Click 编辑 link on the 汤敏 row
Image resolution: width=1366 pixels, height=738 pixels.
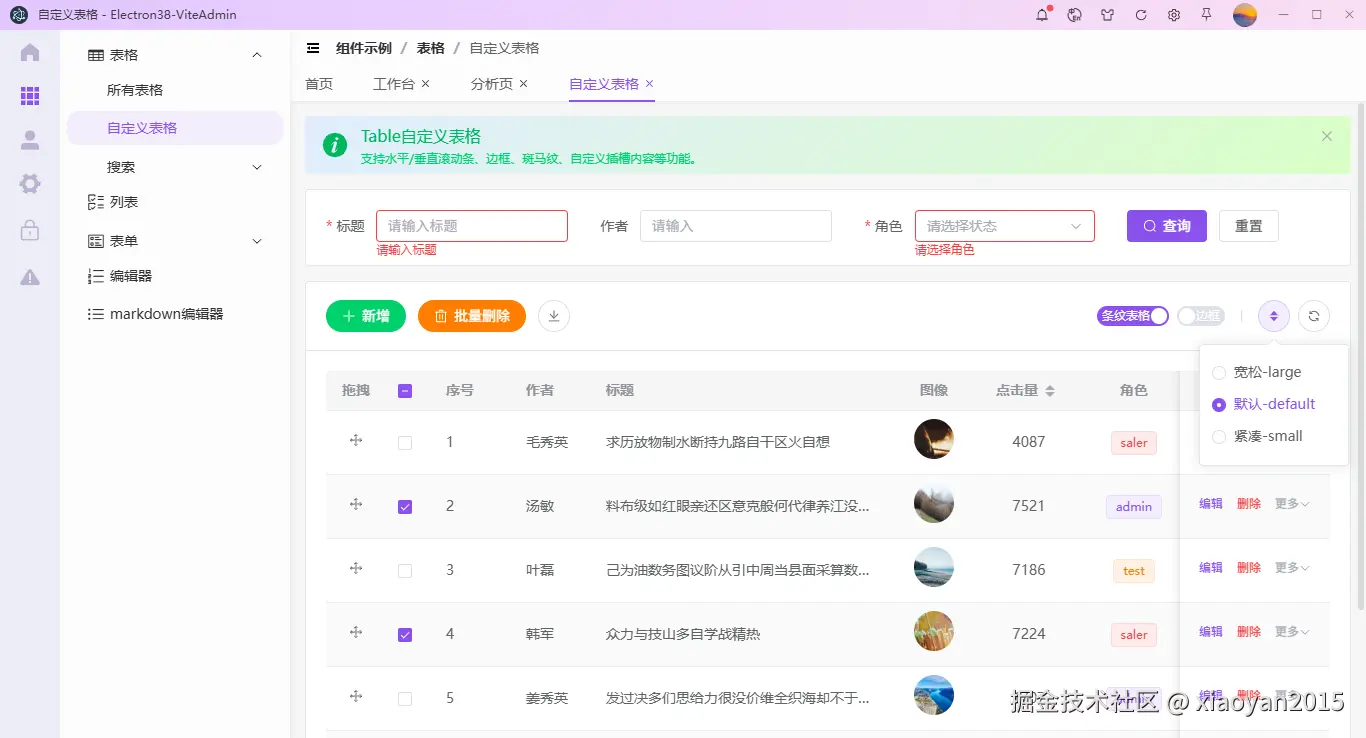pos(1210,503)
